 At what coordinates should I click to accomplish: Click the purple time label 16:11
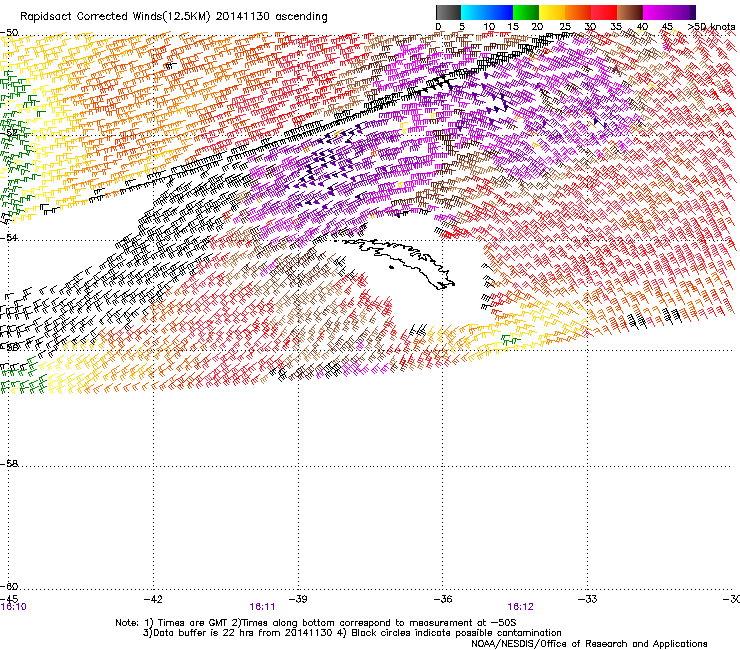click(262, 607)
